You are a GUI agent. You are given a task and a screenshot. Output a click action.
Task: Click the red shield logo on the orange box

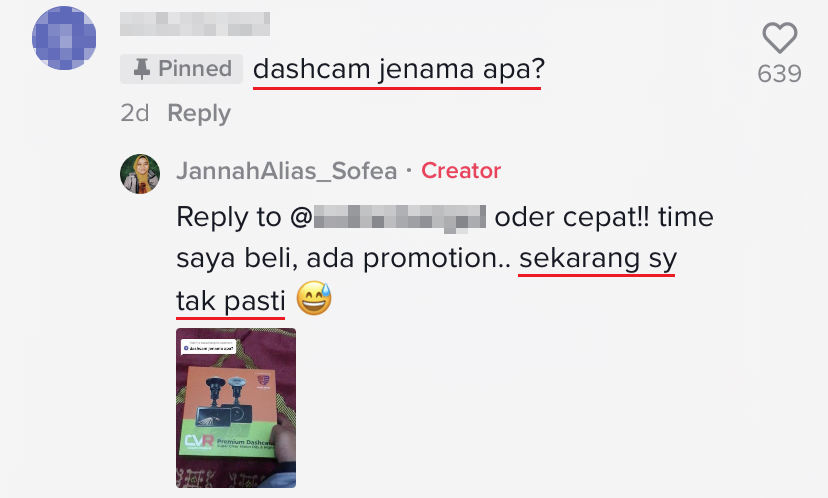coord(263,380)
